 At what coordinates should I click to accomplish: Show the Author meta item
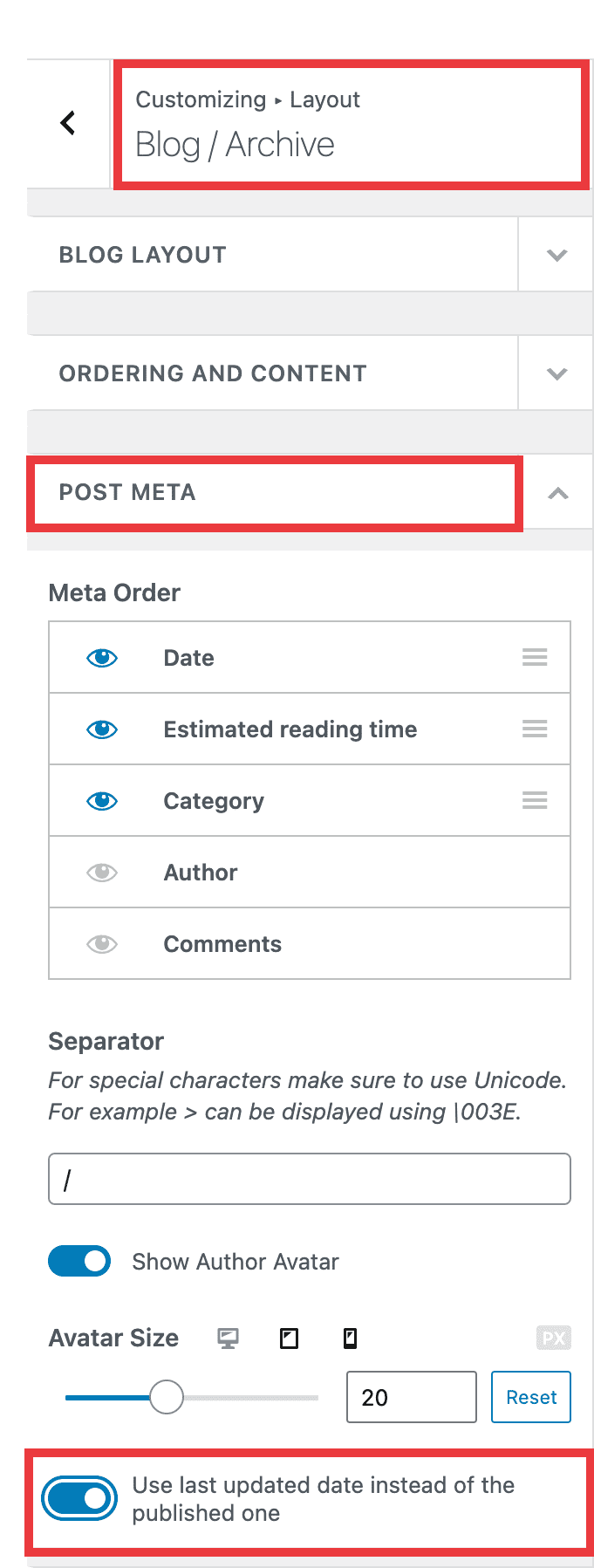[x=102, y=873]
